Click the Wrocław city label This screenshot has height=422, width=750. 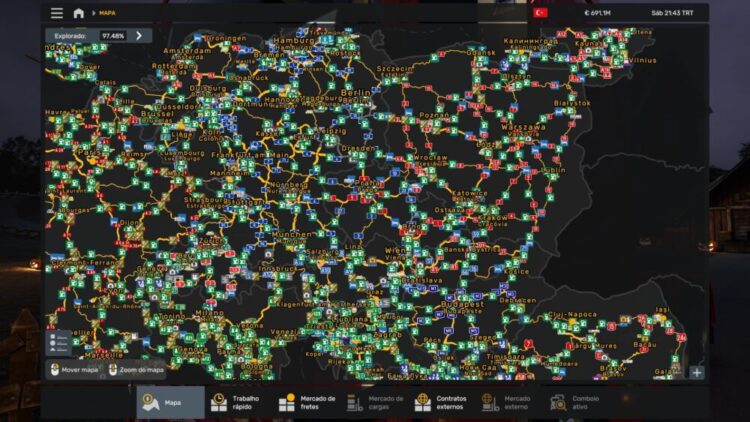pyautogui.click(x=430, y=157)
